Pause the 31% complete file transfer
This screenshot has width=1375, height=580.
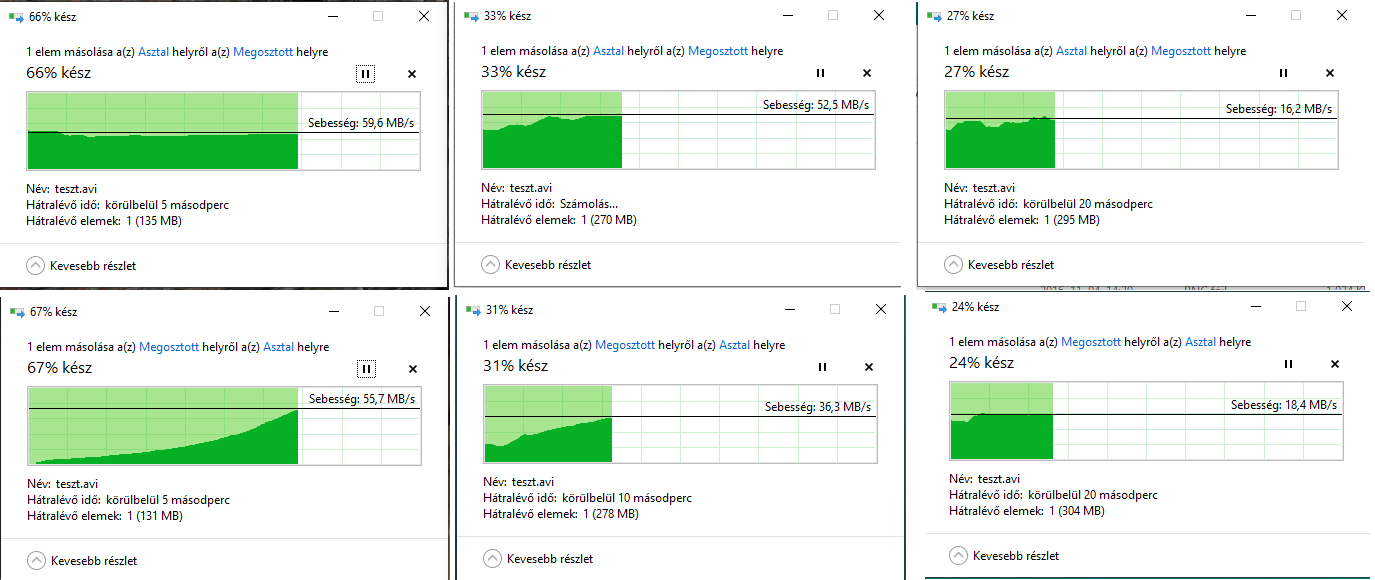[x=822, y=368]
